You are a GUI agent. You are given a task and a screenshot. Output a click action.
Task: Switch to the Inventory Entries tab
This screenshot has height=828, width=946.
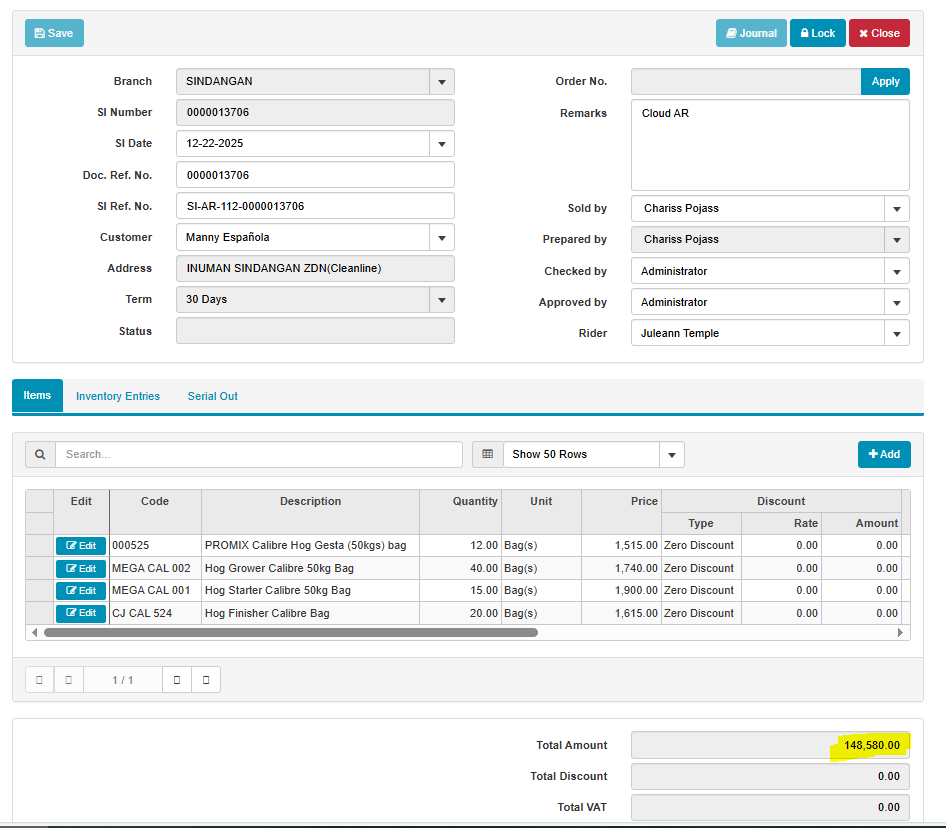click(118, 396)
